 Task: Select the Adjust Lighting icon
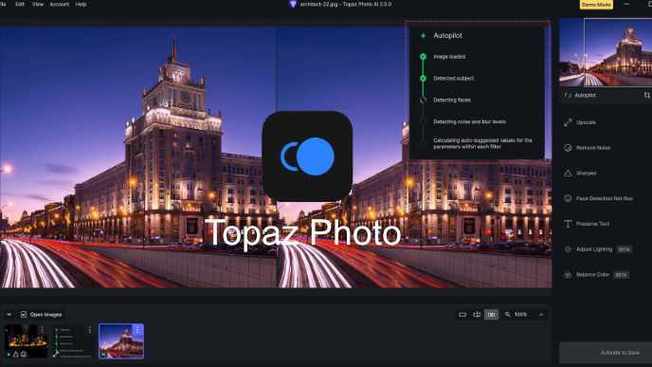pos(568,249)
